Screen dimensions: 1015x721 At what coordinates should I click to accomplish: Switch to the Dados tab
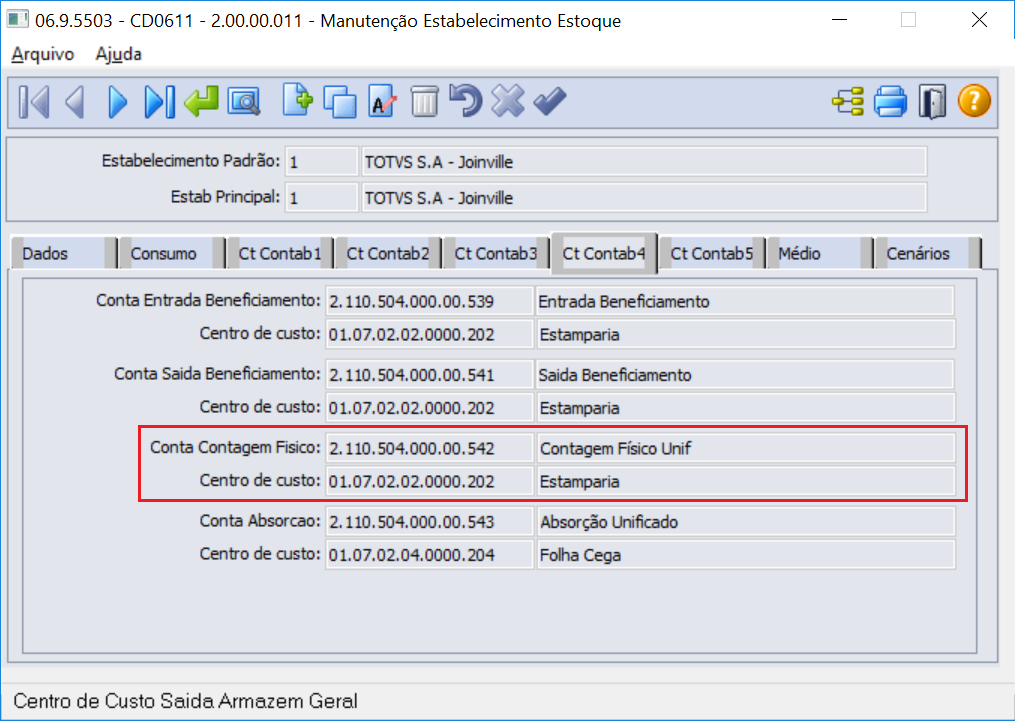pyautogui.click(x=63, y=253)
